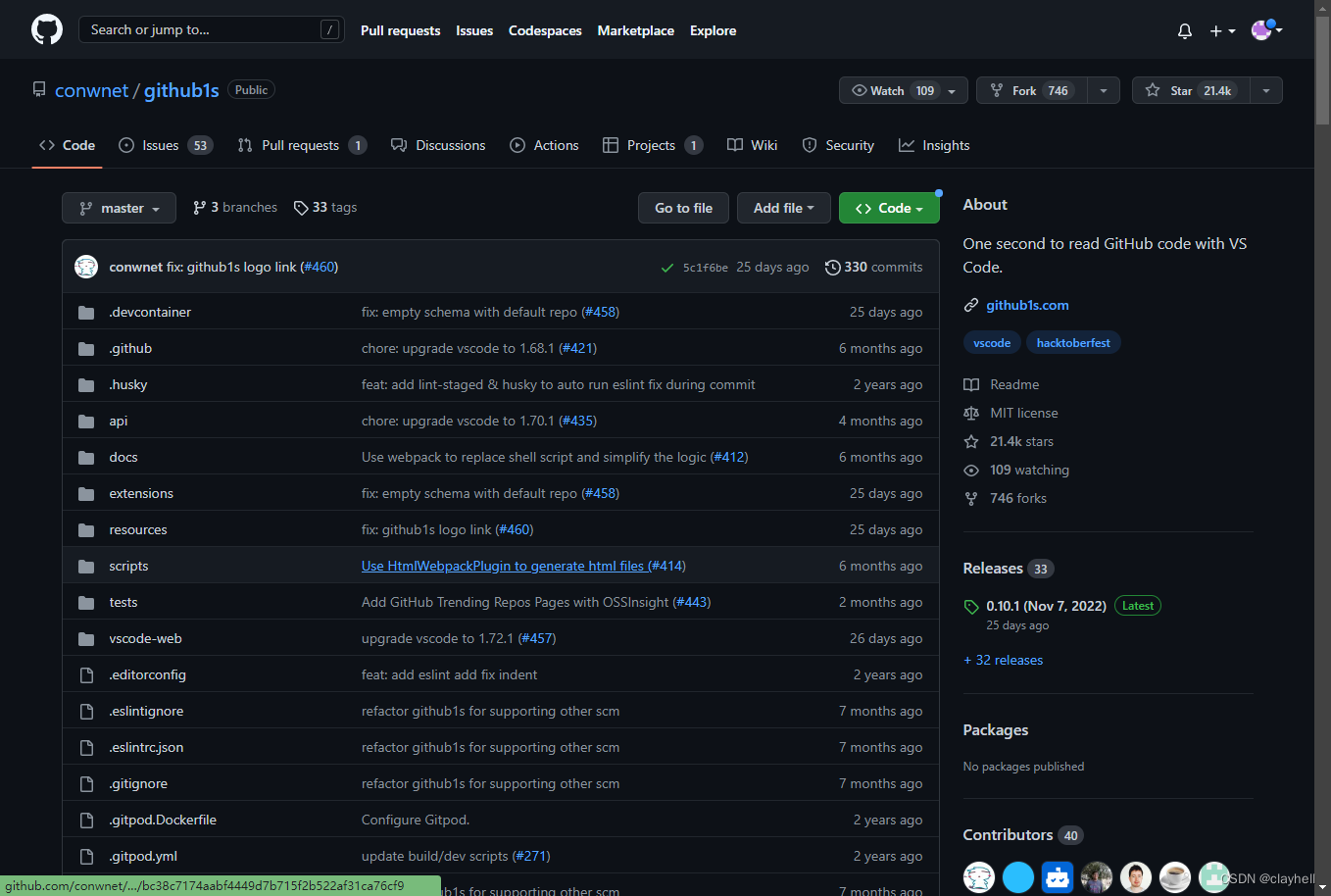This screenshot has height=896, width=1331.
Task: Open the Projects tab
Action: pyautogui.click(x=653, y=145)
